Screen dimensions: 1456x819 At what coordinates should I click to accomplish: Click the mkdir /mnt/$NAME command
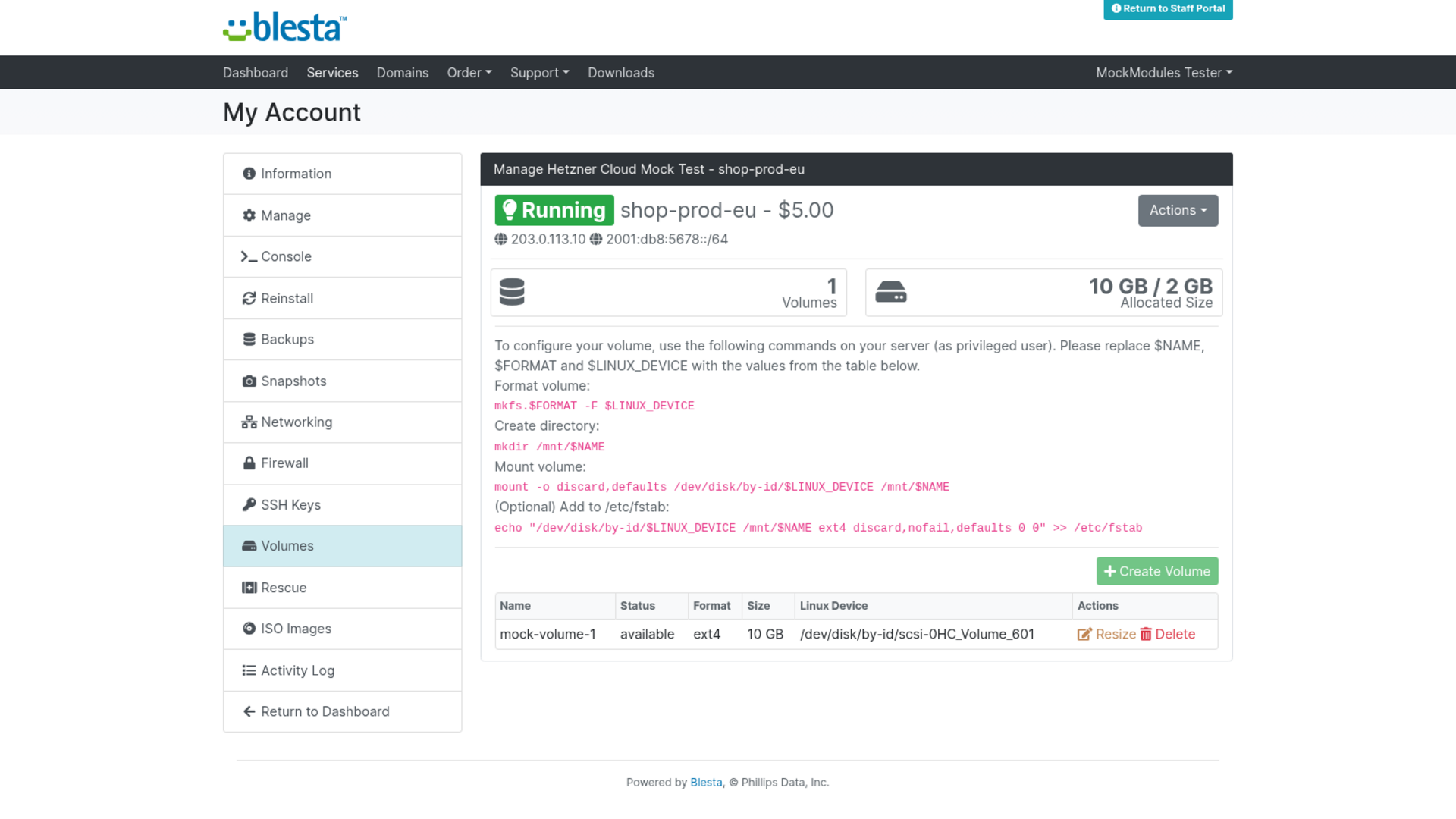point(550,447)
